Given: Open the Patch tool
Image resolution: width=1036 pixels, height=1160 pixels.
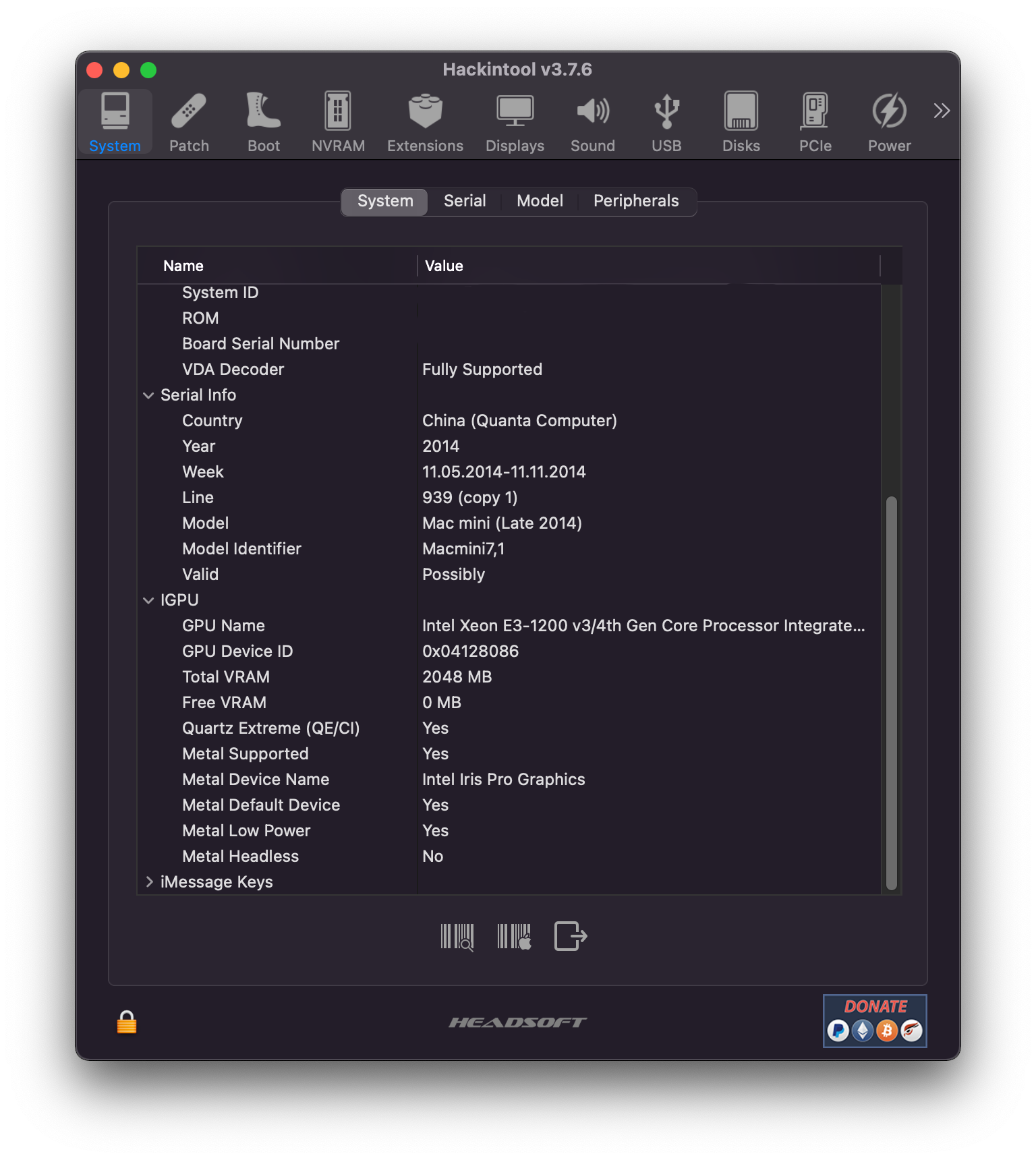Looking at the screenshot, I should click(189, 122).
